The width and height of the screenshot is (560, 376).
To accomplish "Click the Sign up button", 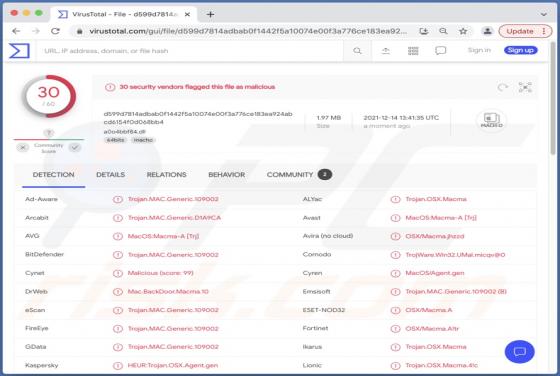I will [521, 50].
